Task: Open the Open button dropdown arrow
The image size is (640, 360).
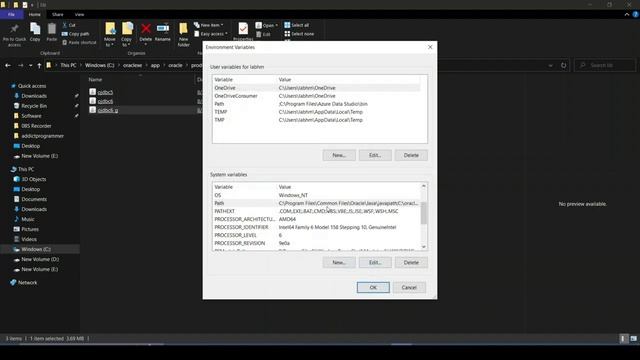Action: click(276, 25)
